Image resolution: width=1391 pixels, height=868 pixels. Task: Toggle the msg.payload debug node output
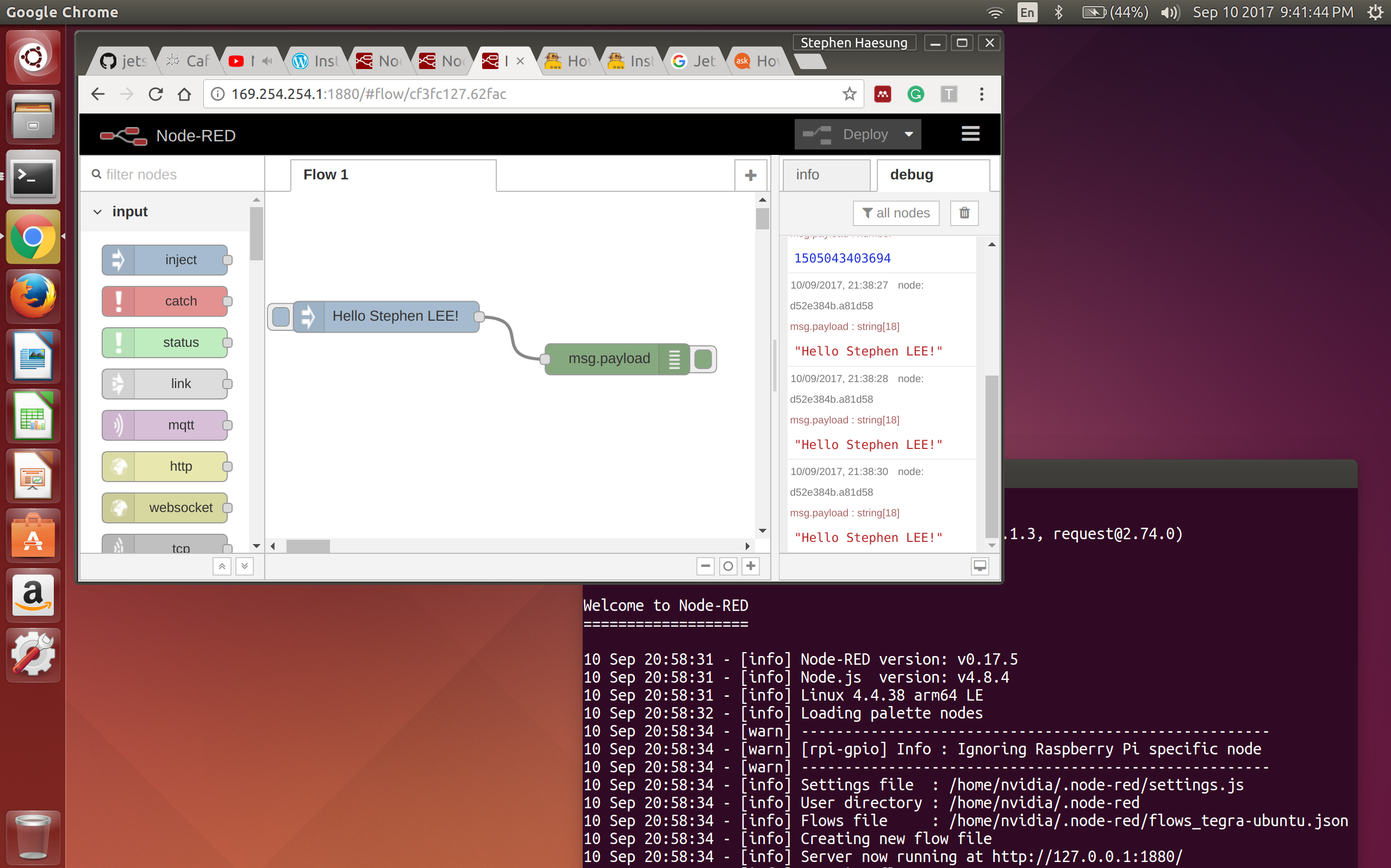pos(703,359)
